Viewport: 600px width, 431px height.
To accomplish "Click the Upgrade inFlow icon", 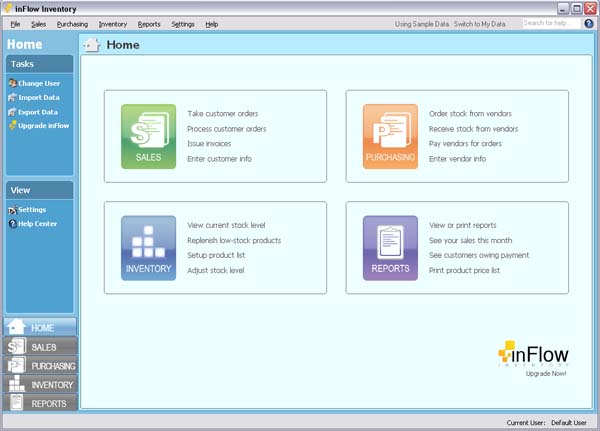I will (x=12, y=126).
